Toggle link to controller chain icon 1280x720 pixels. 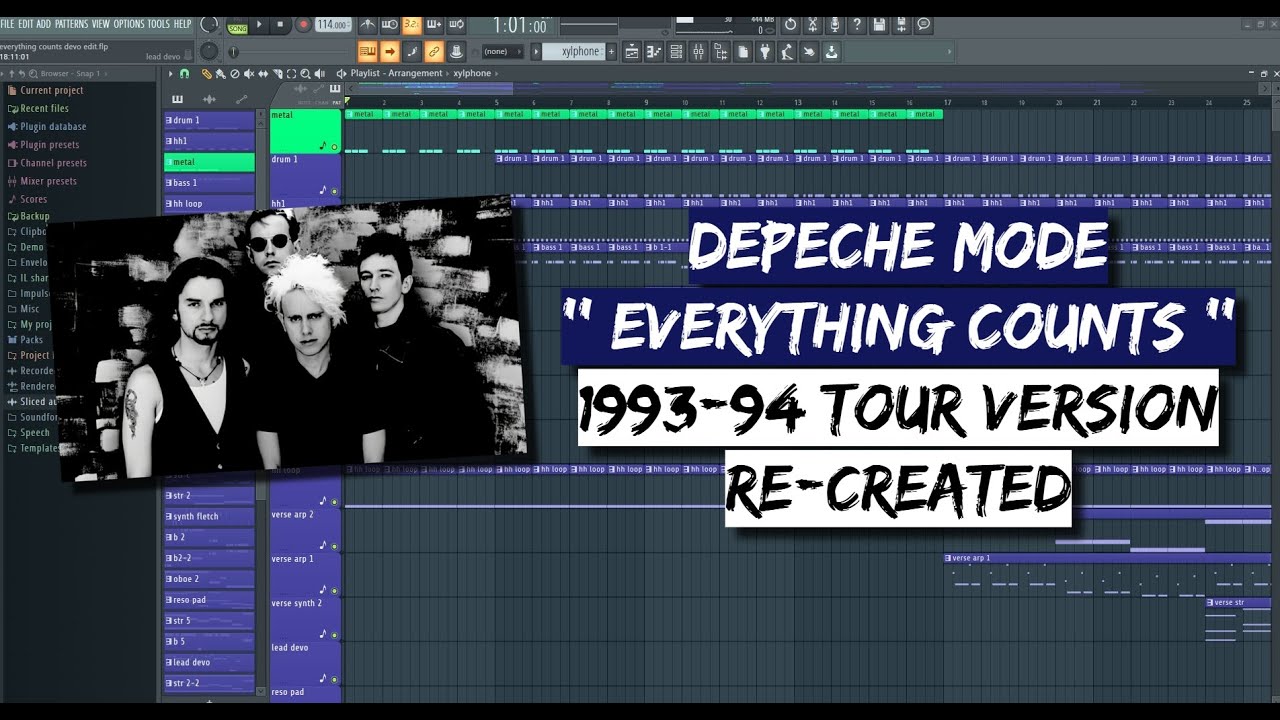tap(434, 51)
